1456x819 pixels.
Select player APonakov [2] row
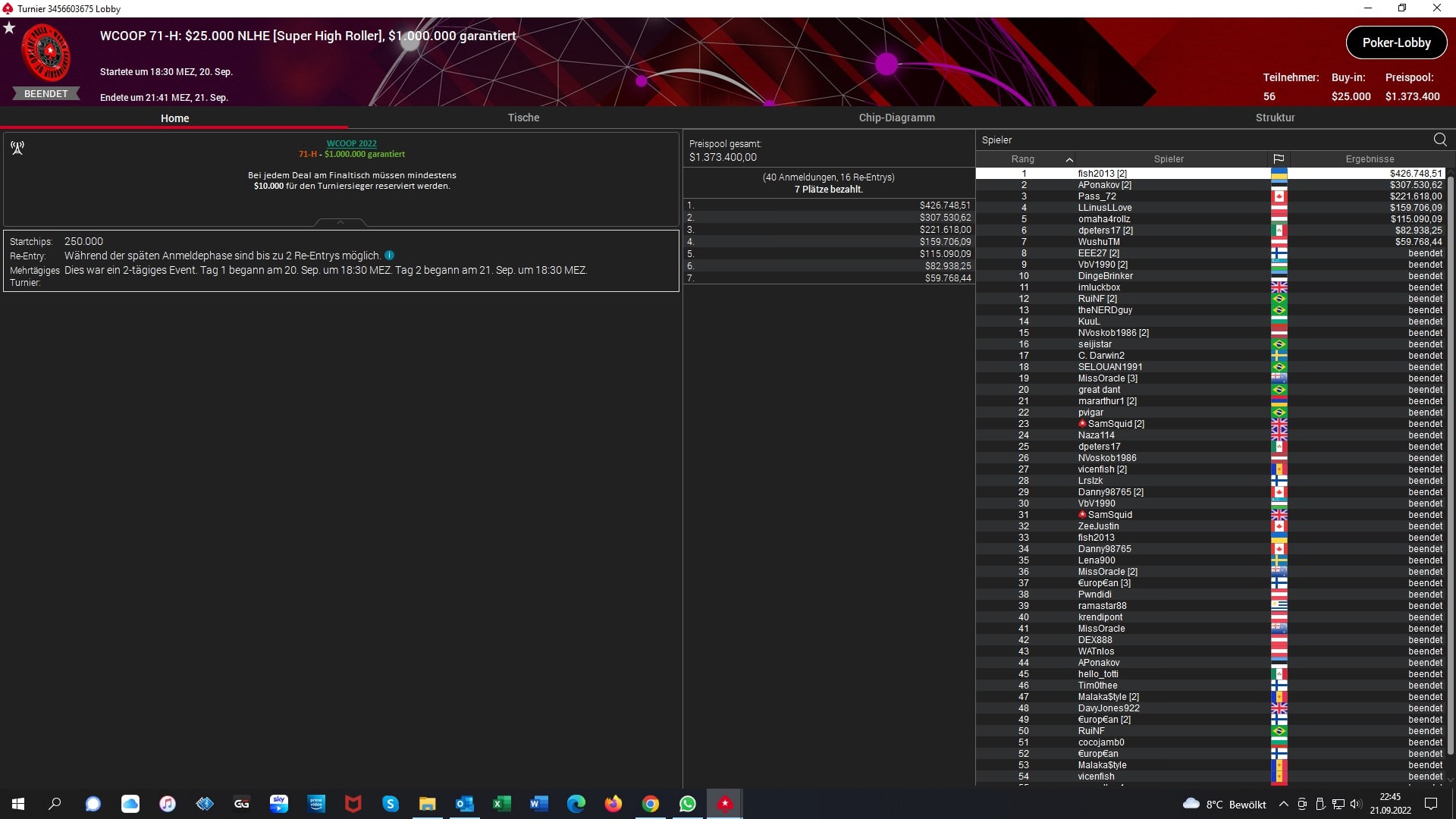1210,185
